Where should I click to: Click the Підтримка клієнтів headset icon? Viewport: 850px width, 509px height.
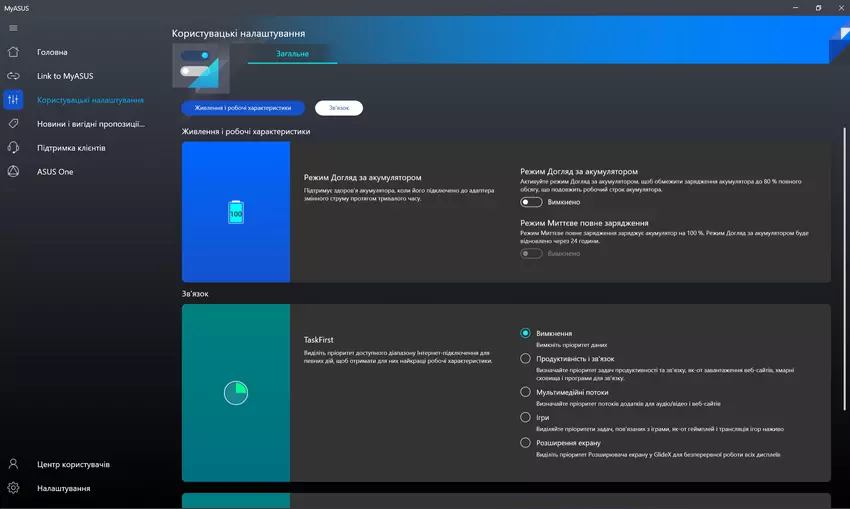tap(13, 148)
